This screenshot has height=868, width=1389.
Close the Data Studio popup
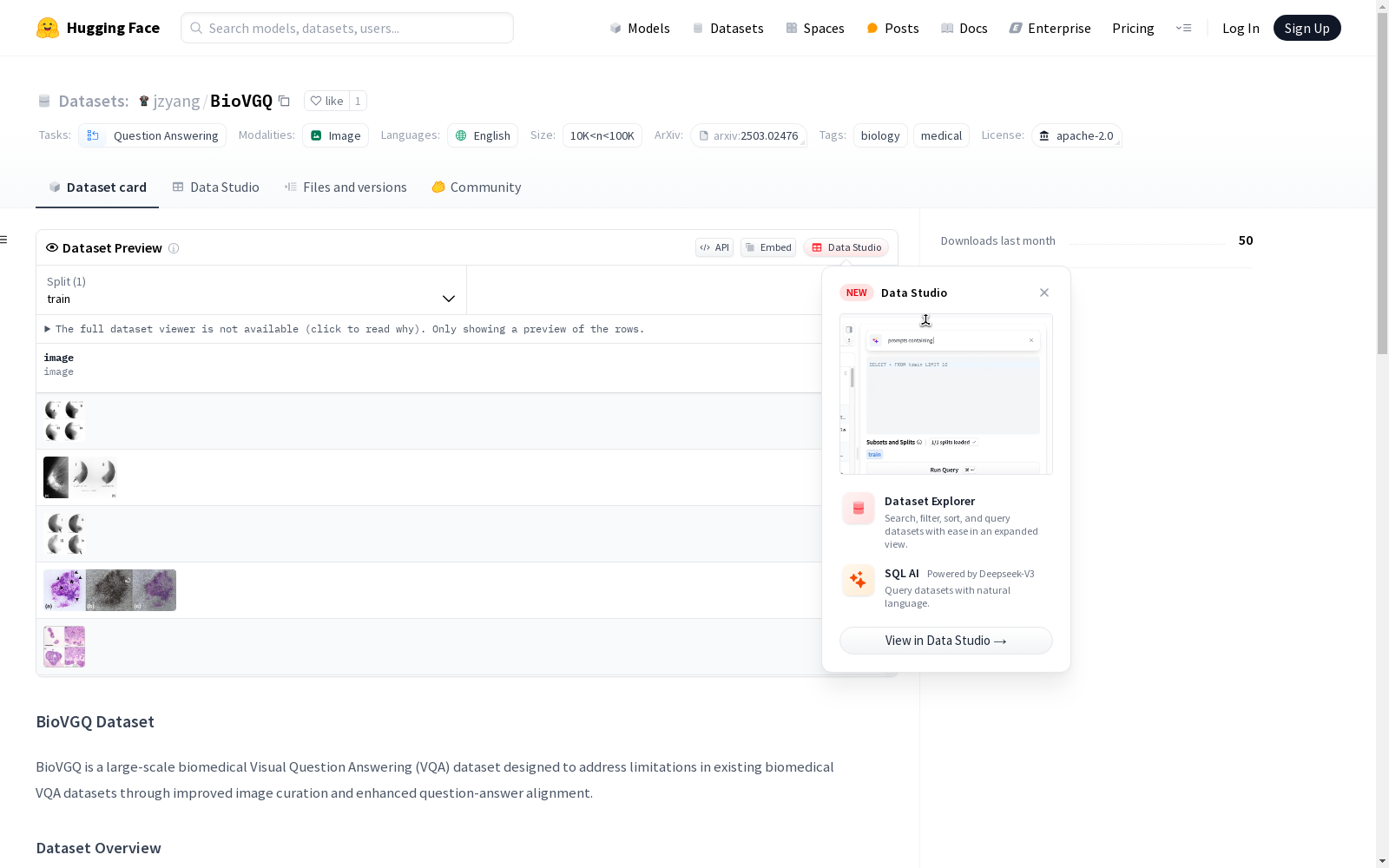(x=1044, y=293)
